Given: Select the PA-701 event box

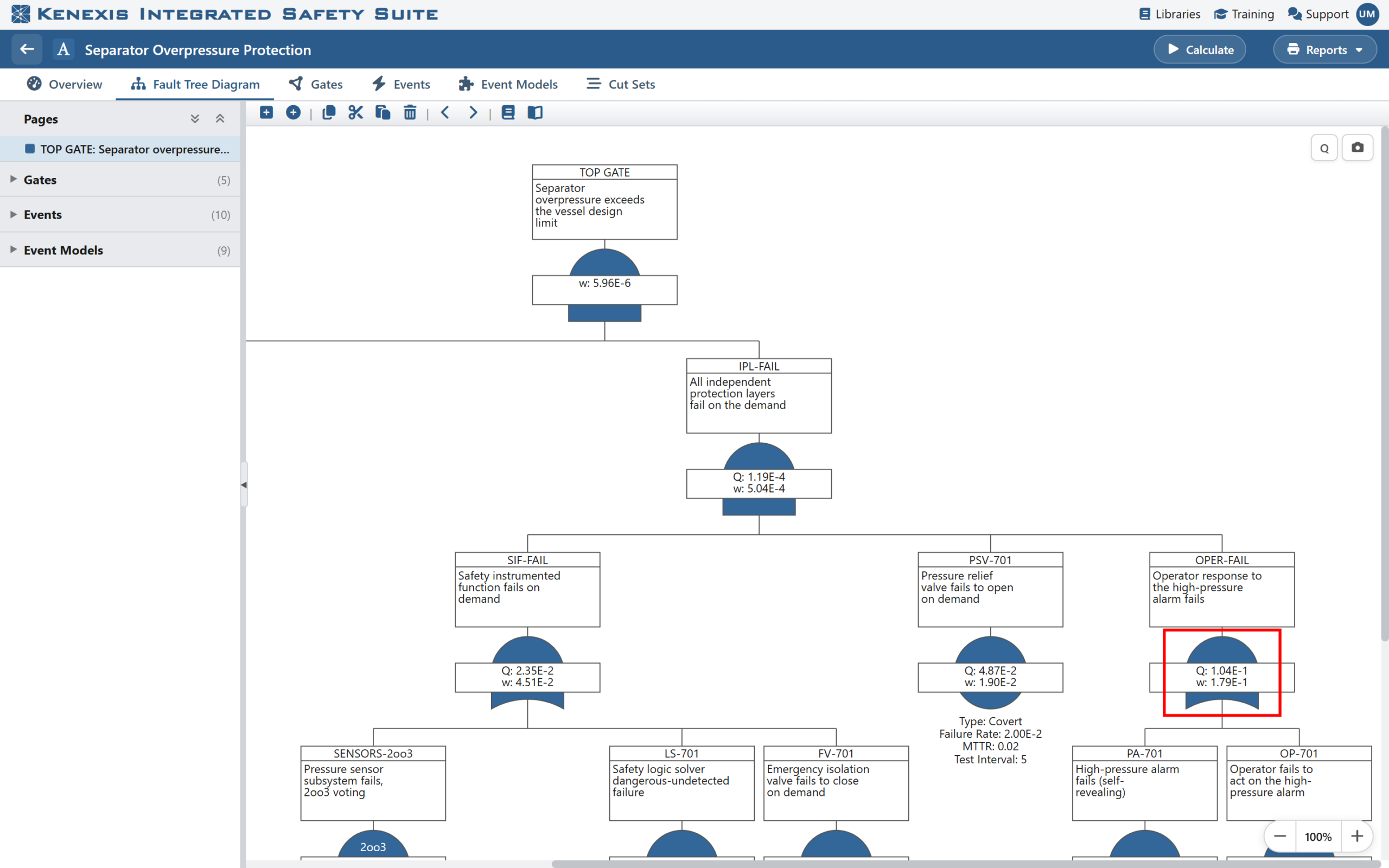Looking at the screenshot, I should pyautogui.click(x=1144, y=783).
